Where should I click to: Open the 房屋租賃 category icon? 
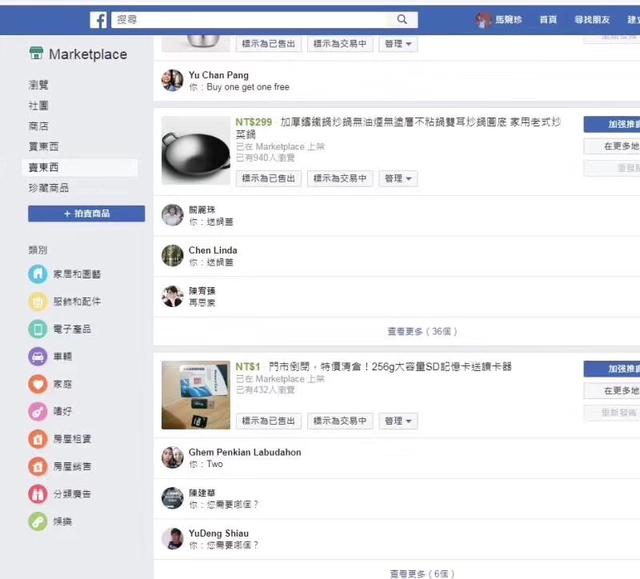38,439
